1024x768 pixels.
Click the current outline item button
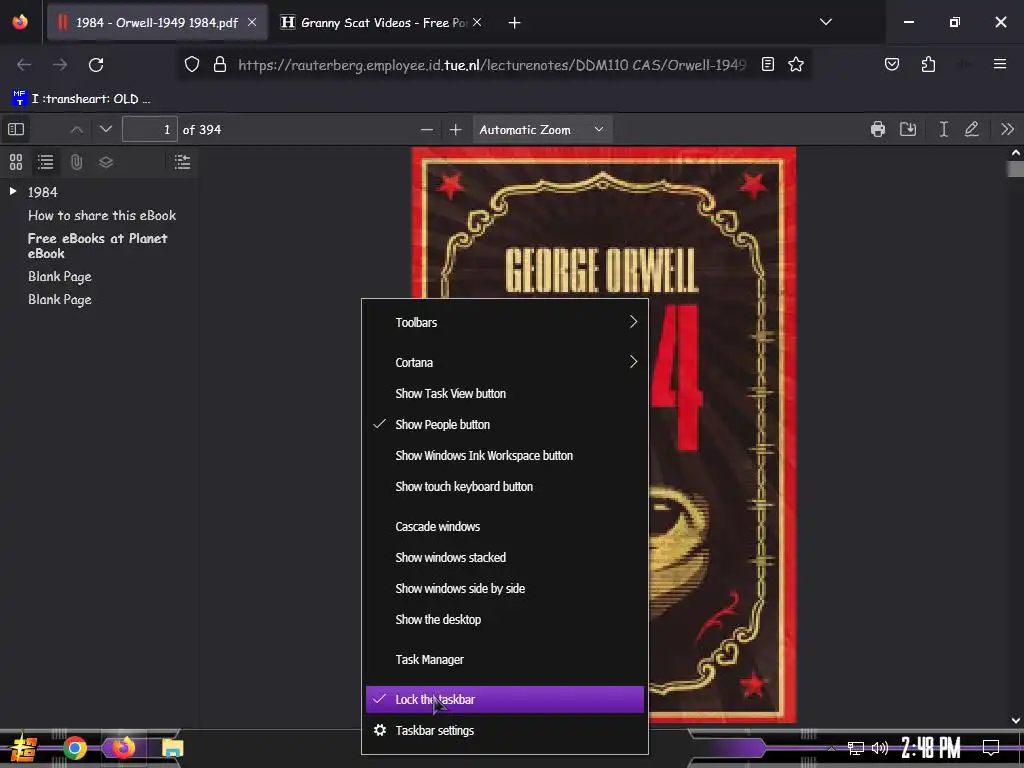pyautogui.click(x=182, y=161)
